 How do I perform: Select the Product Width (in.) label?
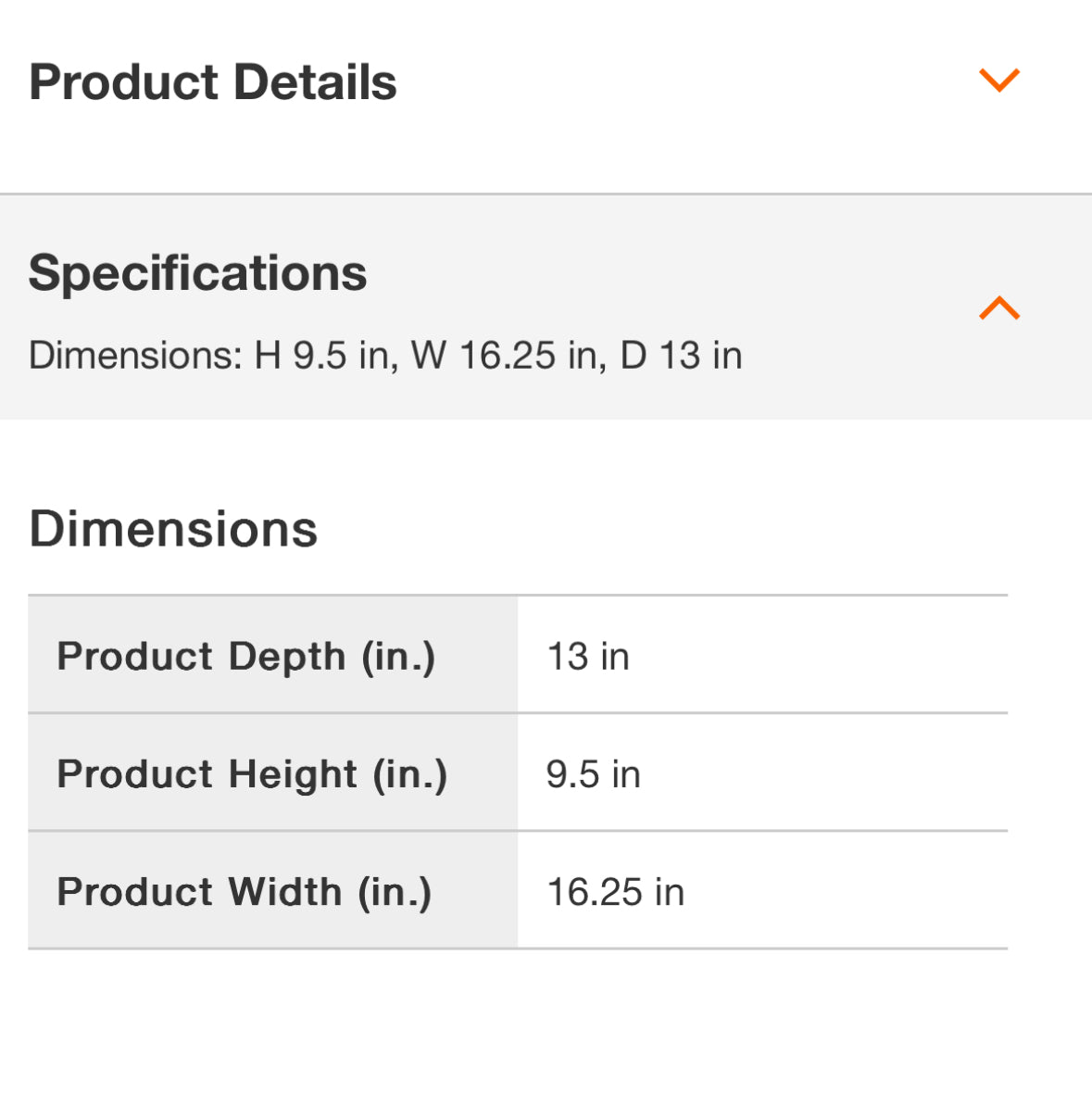tap(245, 891)
